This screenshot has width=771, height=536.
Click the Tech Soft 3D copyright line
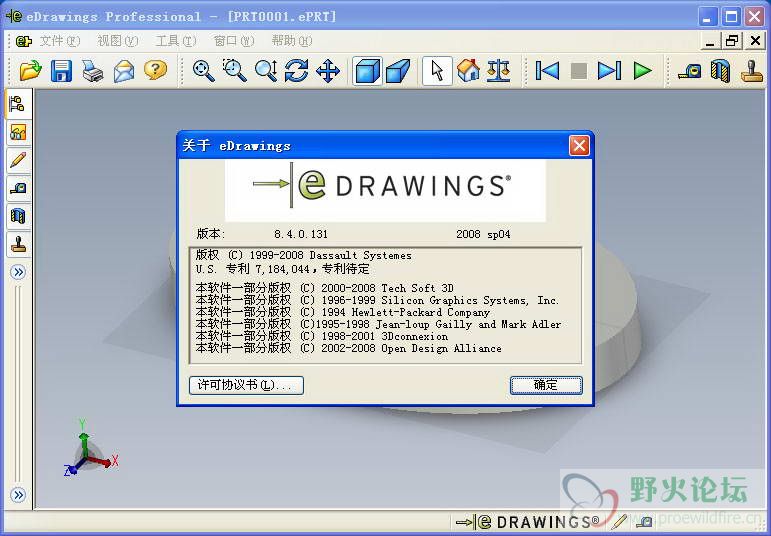pyautogui.click(x=325, y=288)
